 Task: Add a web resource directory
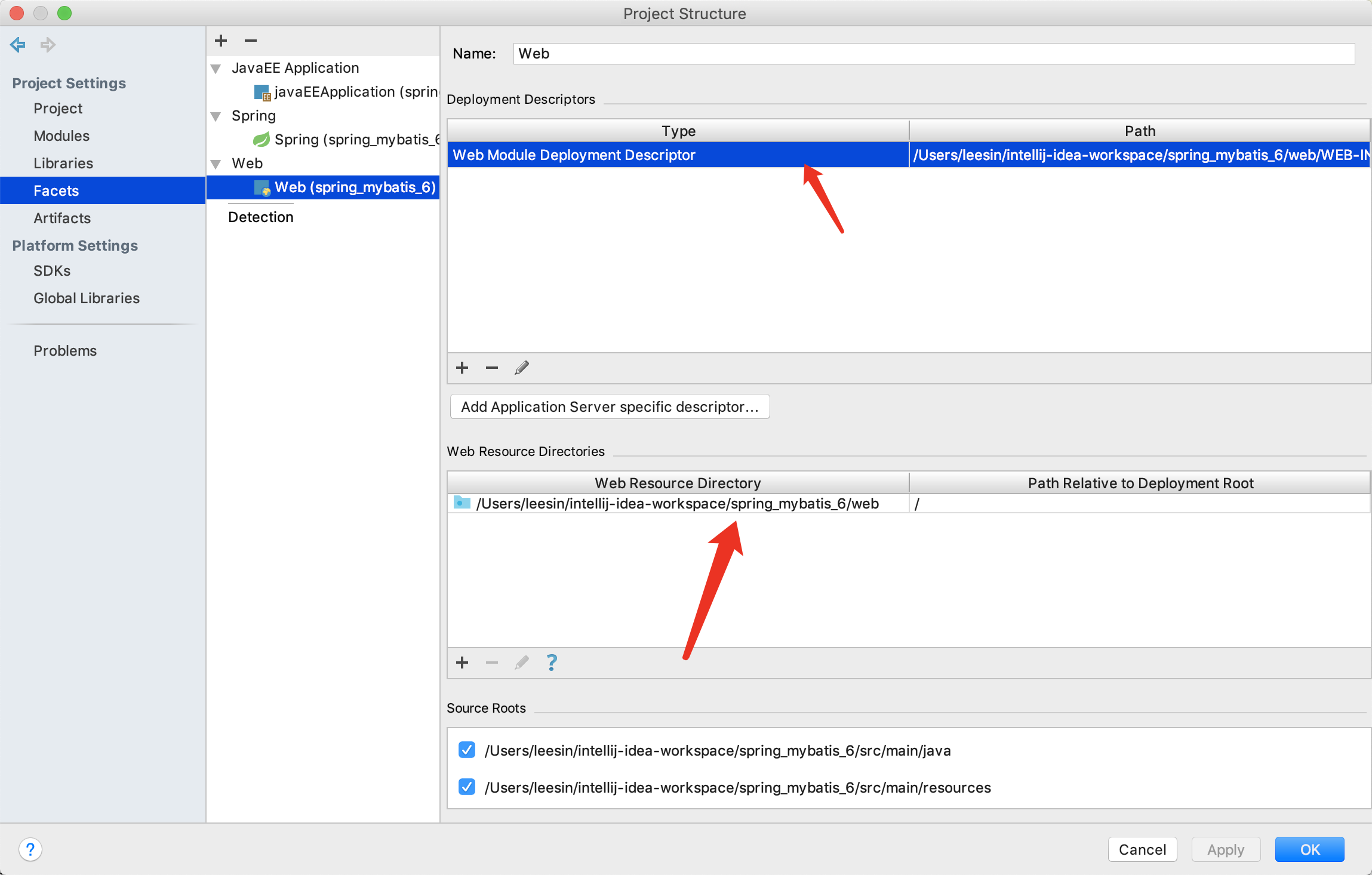click(x=462, y=663)
